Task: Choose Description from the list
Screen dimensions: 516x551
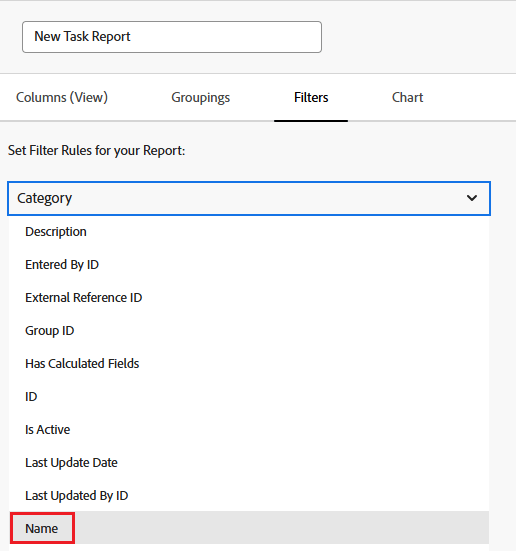Action: (x=249, y=232)
